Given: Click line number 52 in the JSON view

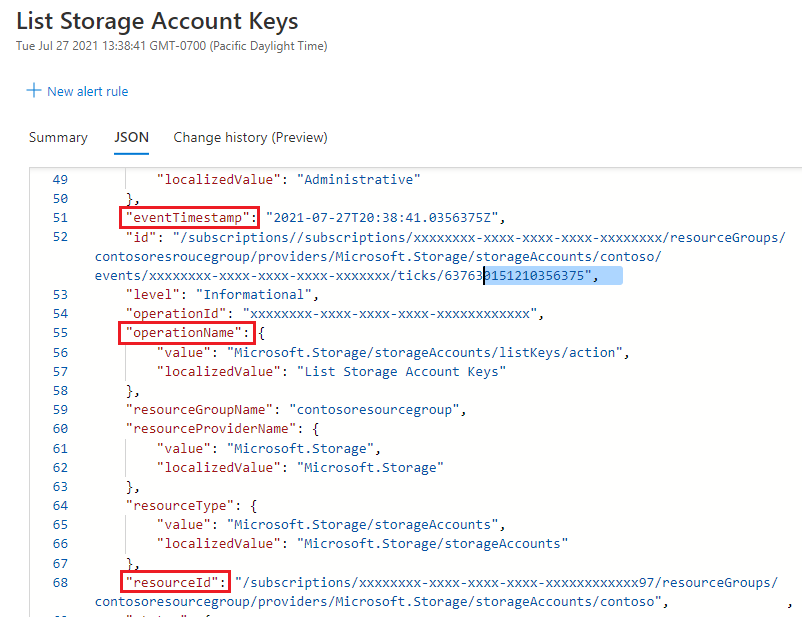Looking at the screenshot, I should 60,237.
